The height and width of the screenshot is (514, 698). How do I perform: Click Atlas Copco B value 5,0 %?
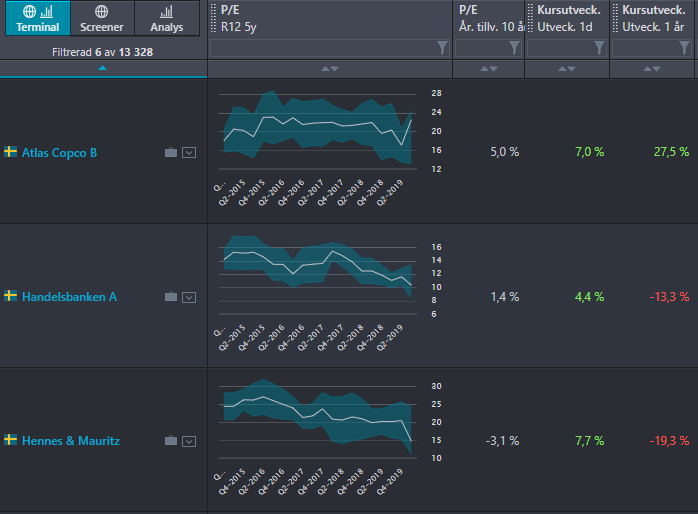(505, 152)
